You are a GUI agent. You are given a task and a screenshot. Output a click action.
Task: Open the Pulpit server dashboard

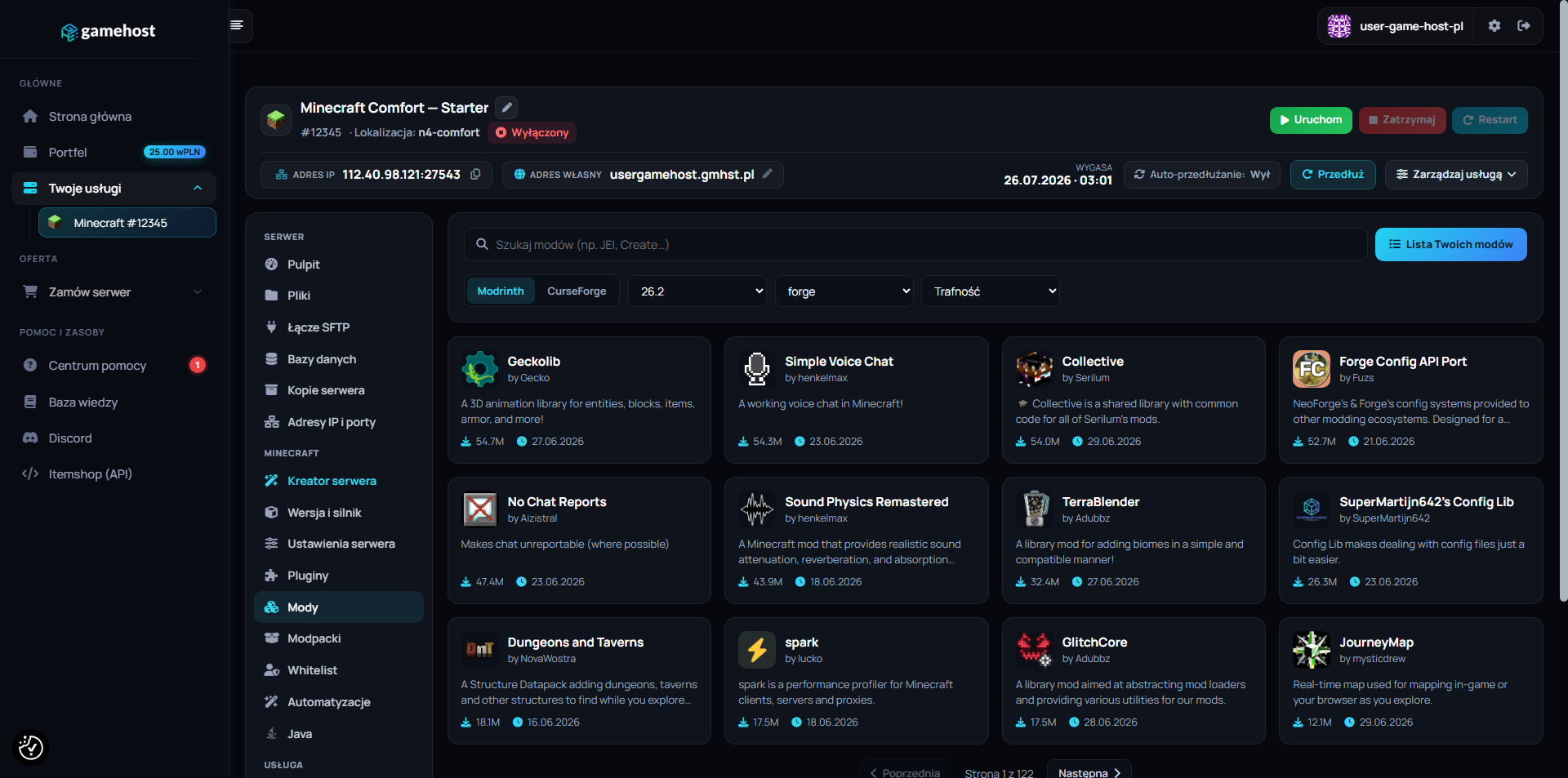click(339, 264)
